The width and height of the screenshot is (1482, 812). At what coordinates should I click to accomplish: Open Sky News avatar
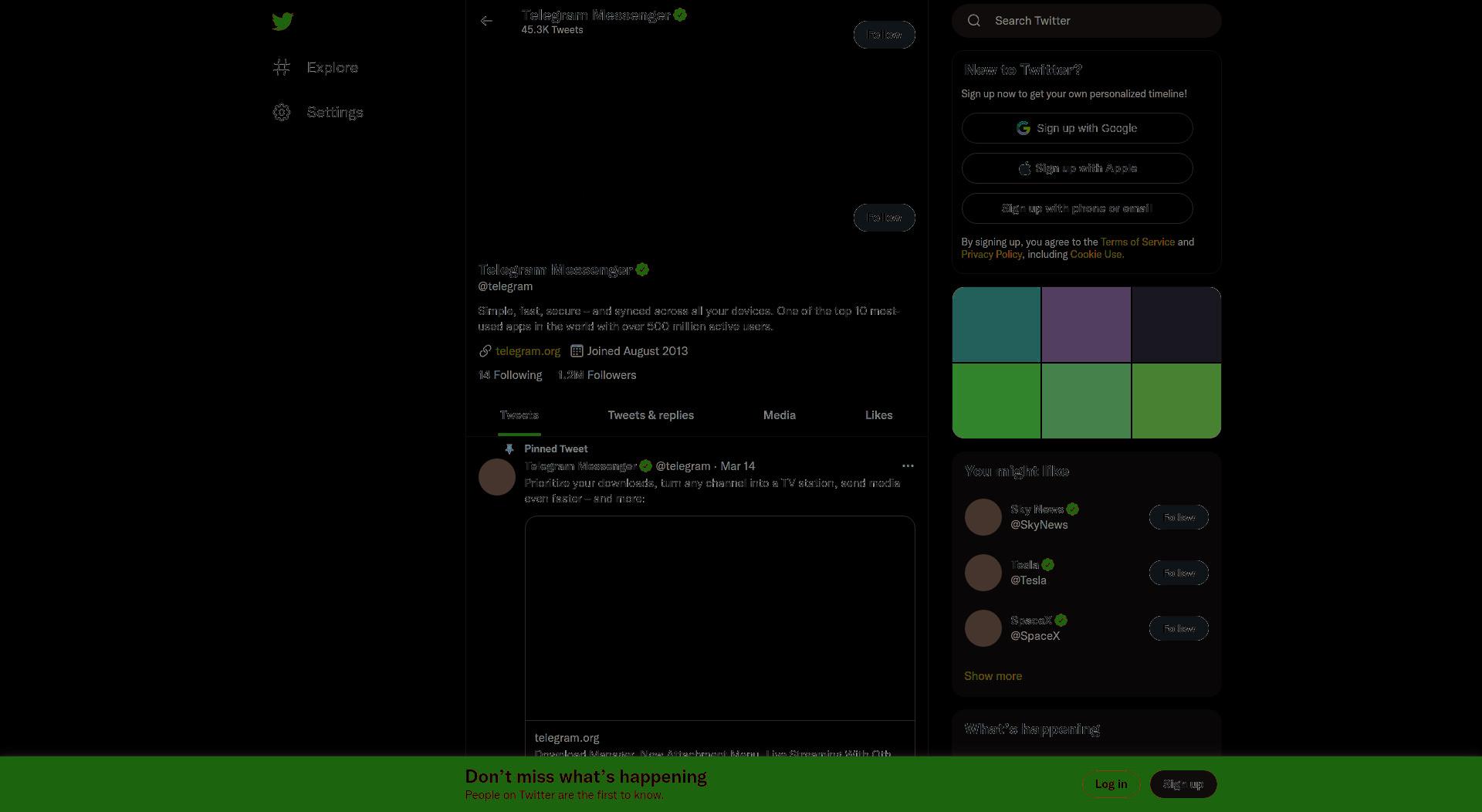point(983,517)
